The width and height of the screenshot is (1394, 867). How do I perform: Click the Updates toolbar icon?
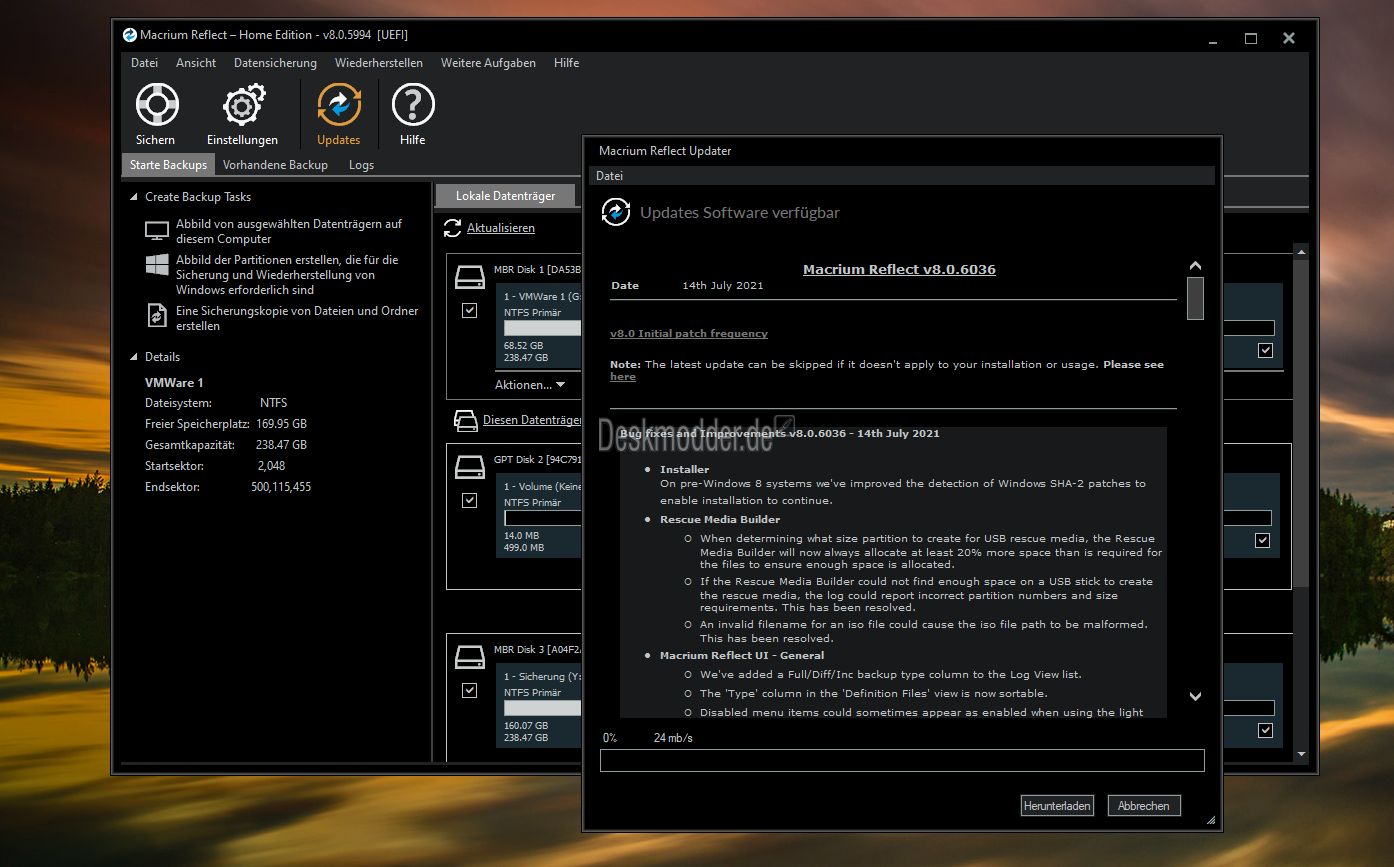tap(339, 105)
